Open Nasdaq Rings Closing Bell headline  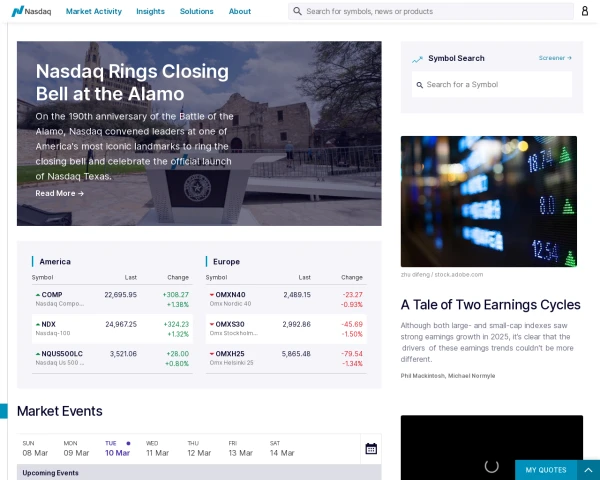132,82
